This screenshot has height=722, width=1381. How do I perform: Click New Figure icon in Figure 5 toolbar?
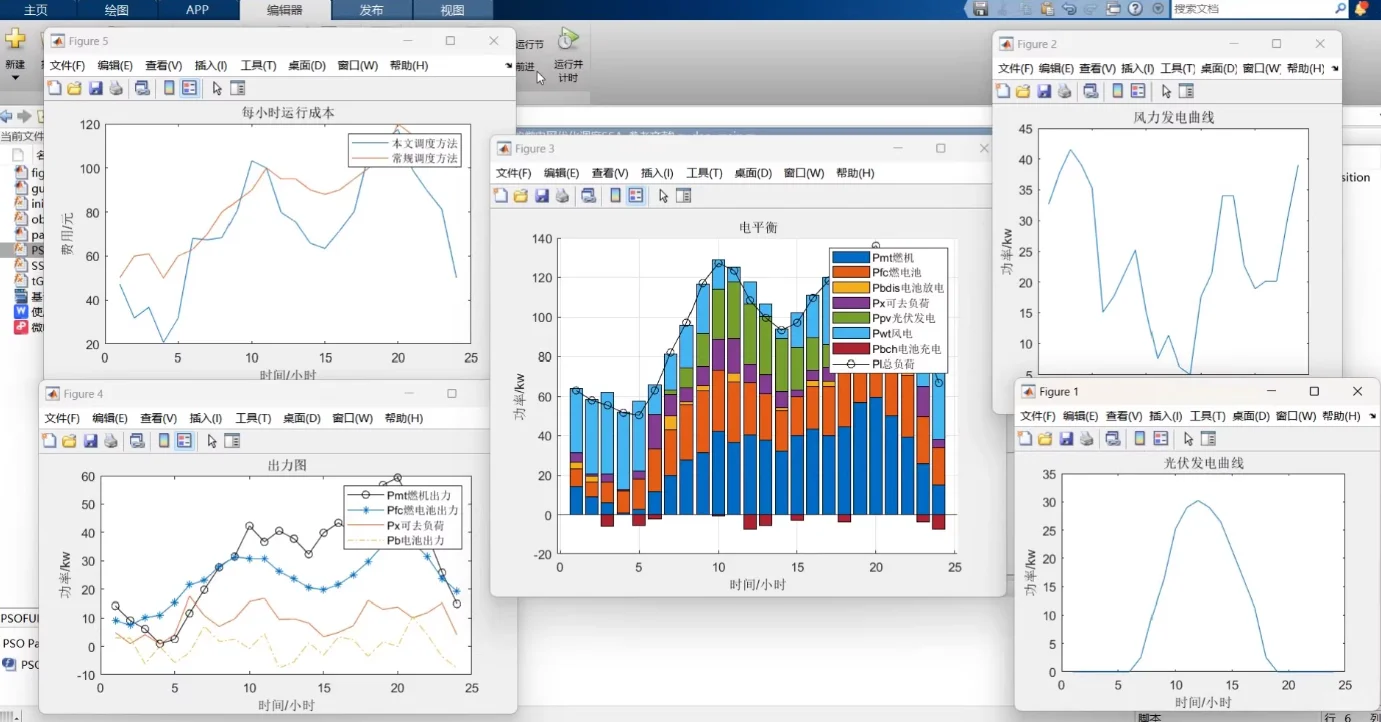tap(54, 88)
